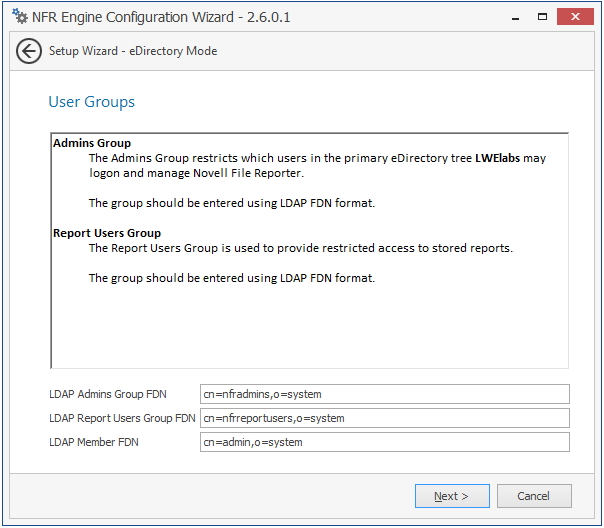Image resolution: width=604 pixels, height=528 pixels.
Task: Click the LDAP Report Users Group FDN field
Action: coord(384,418)
